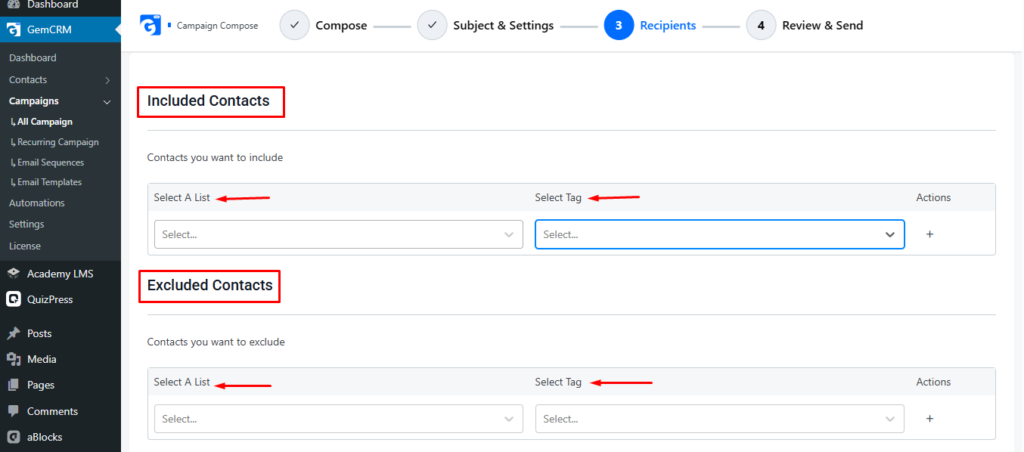Click the aBlocks sidebar icon

click(13, 437)
